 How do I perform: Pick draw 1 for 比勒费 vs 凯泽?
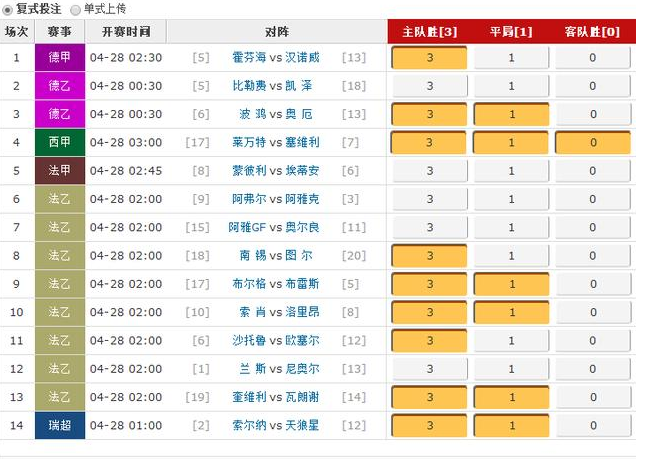pyautogui.click(x=511, y=86)
